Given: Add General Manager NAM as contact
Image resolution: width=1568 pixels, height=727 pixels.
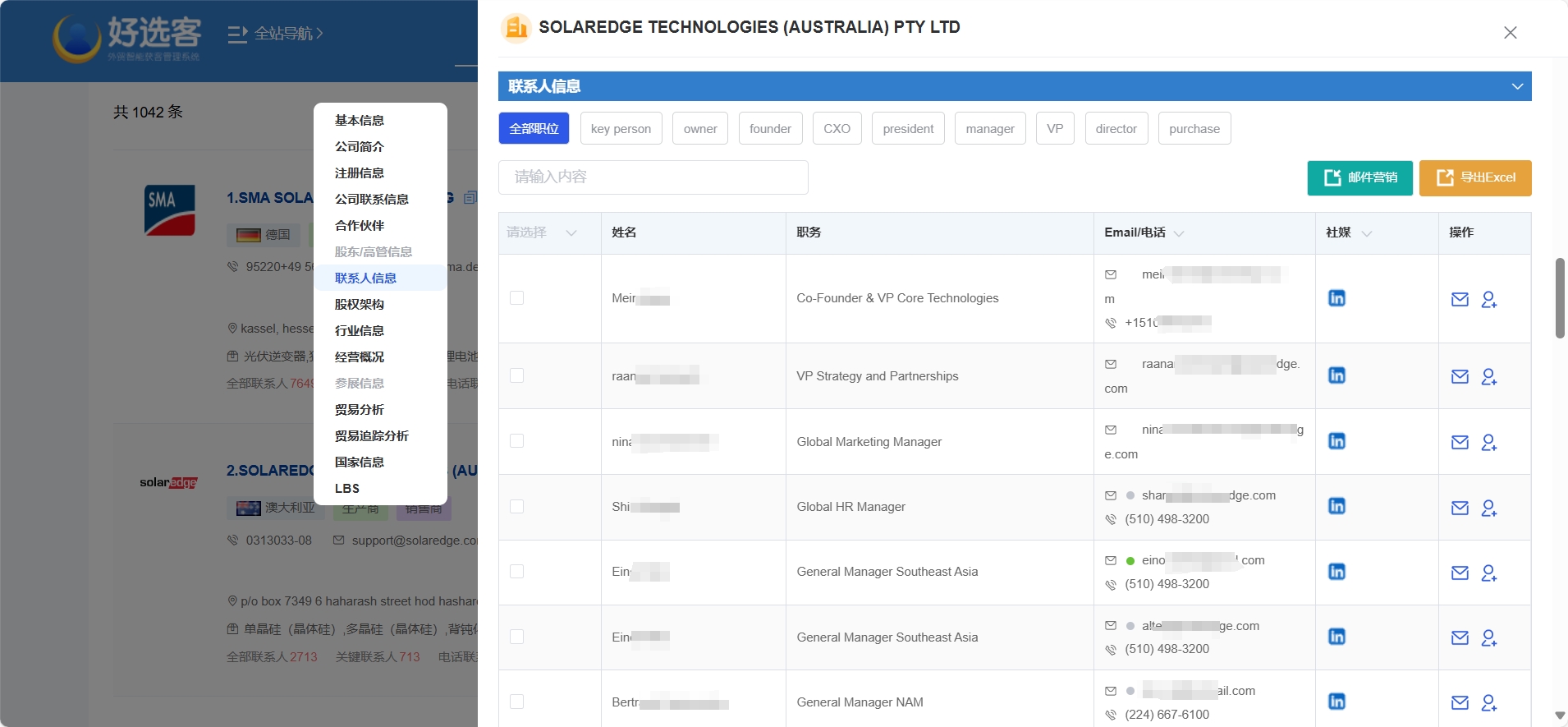Looking at the screenshot, I should [1489, 703].
